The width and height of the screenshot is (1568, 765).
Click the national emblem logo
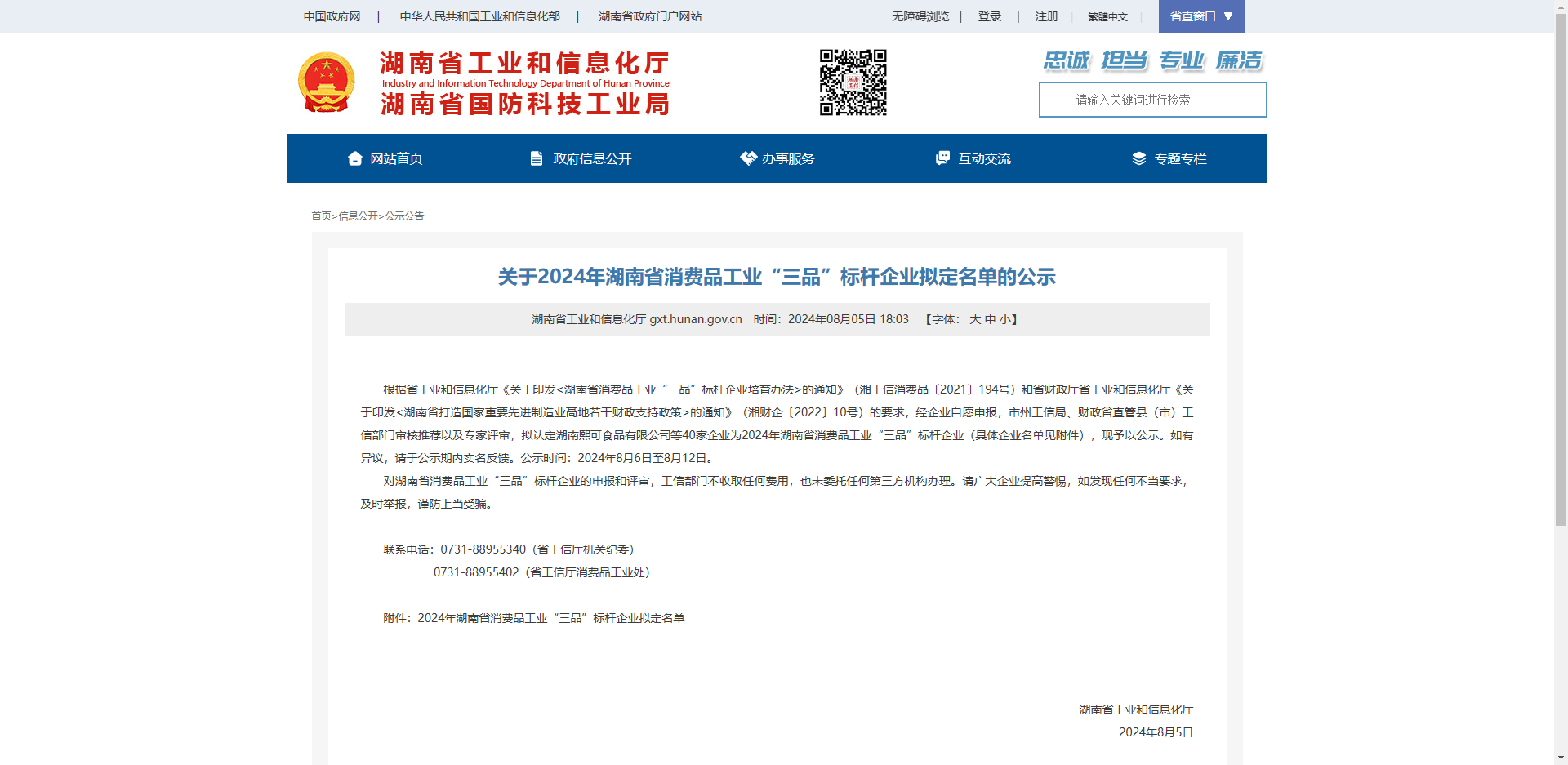click(327, 82)
